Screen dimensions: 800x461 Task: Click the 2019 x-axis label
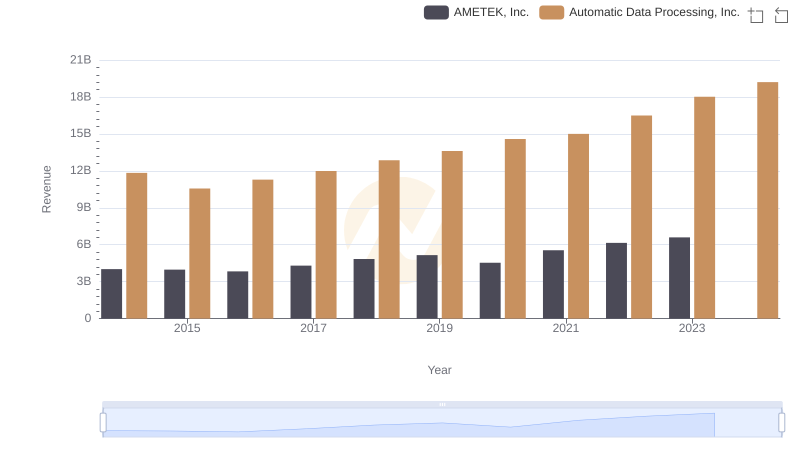(439, 328)
